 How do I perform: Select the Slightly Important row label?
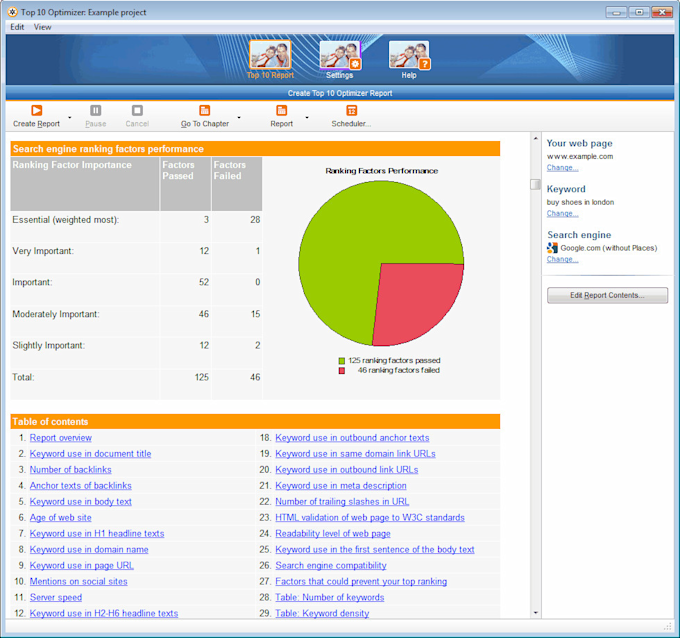point(49,346)
